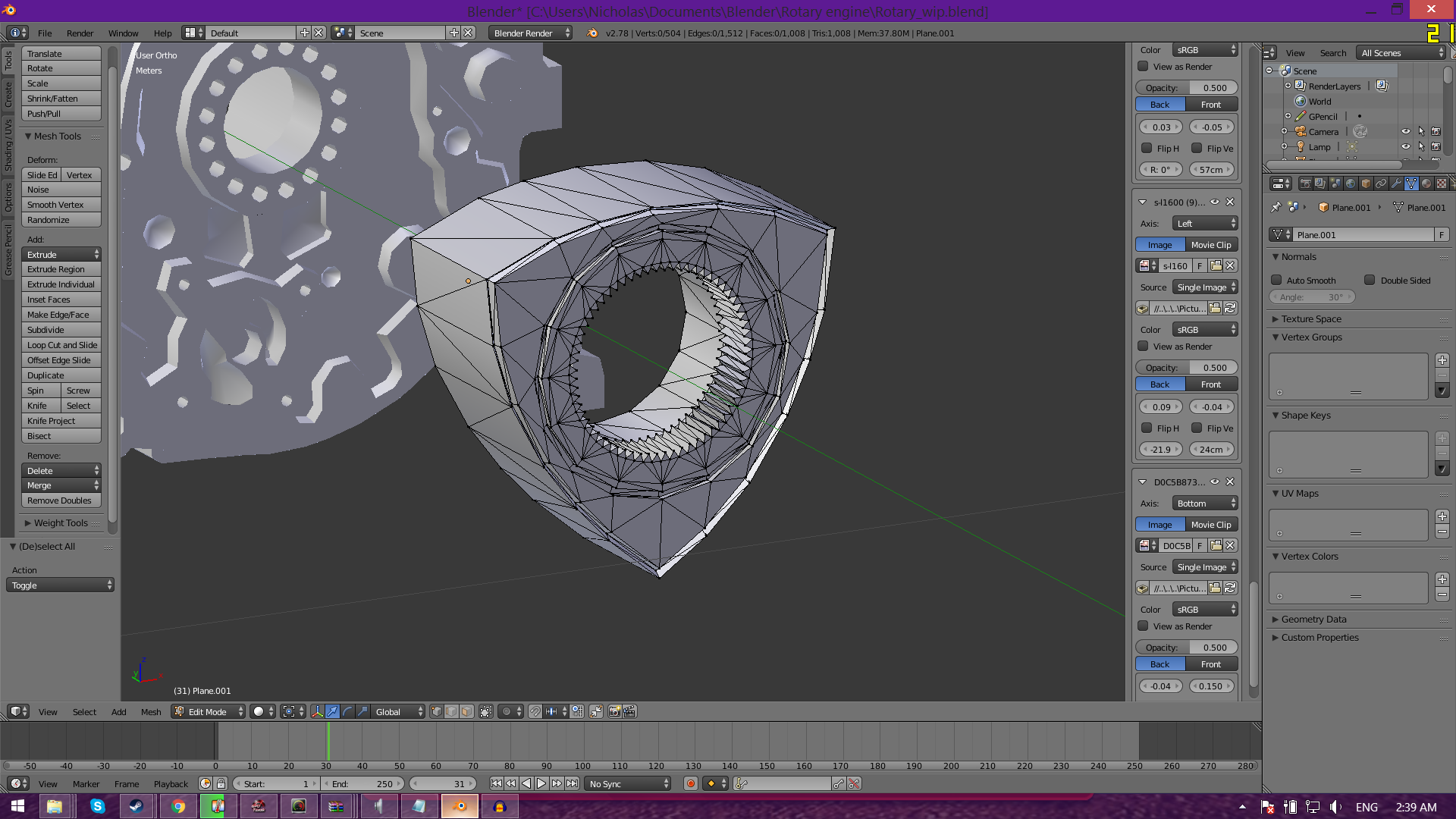Expand the Weight Tools panel
Viewport: 1456px width, 819px height.
61,522
